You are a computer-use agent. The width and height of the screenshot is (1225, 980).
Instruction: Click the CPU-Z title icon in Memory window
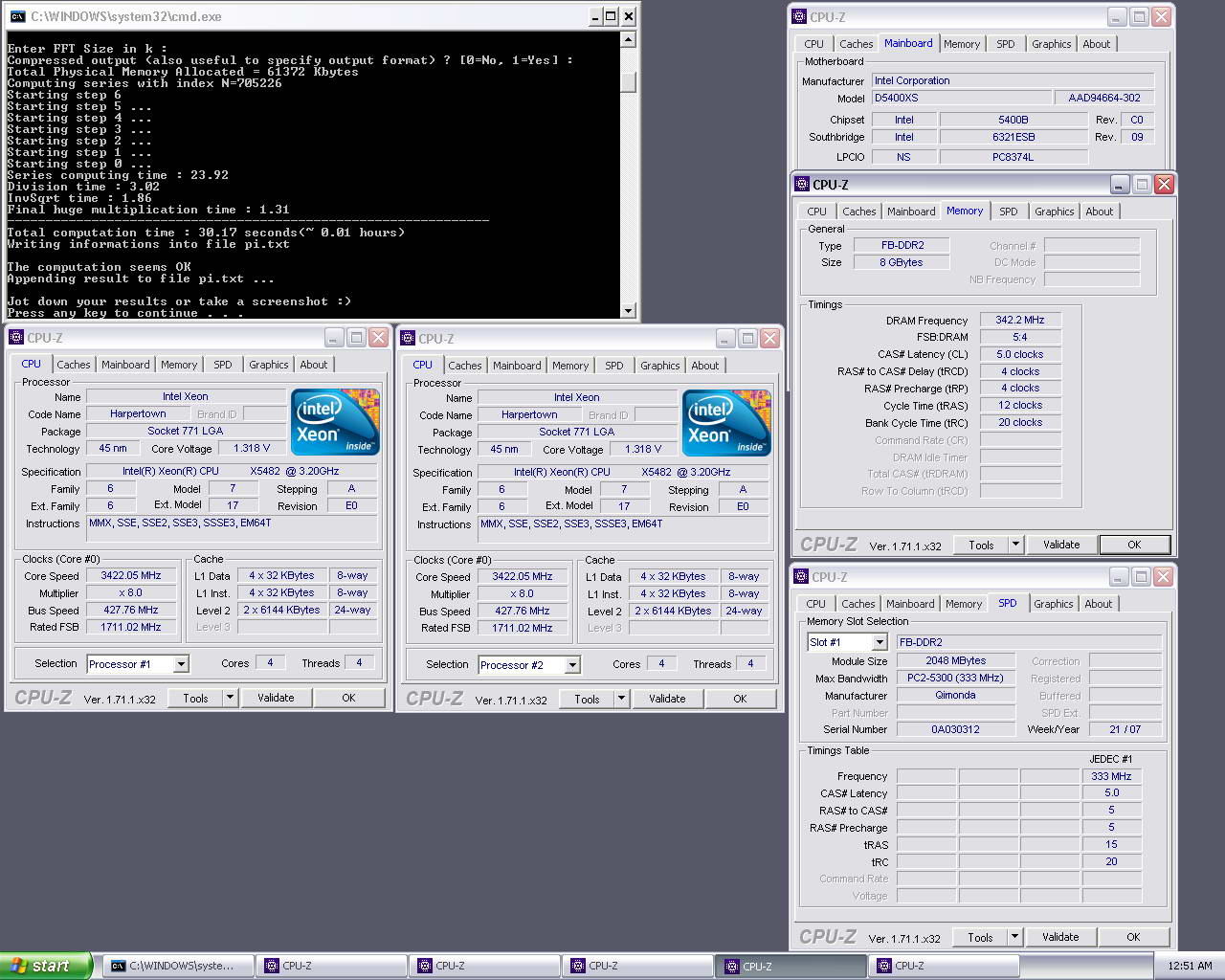(802, 184)
